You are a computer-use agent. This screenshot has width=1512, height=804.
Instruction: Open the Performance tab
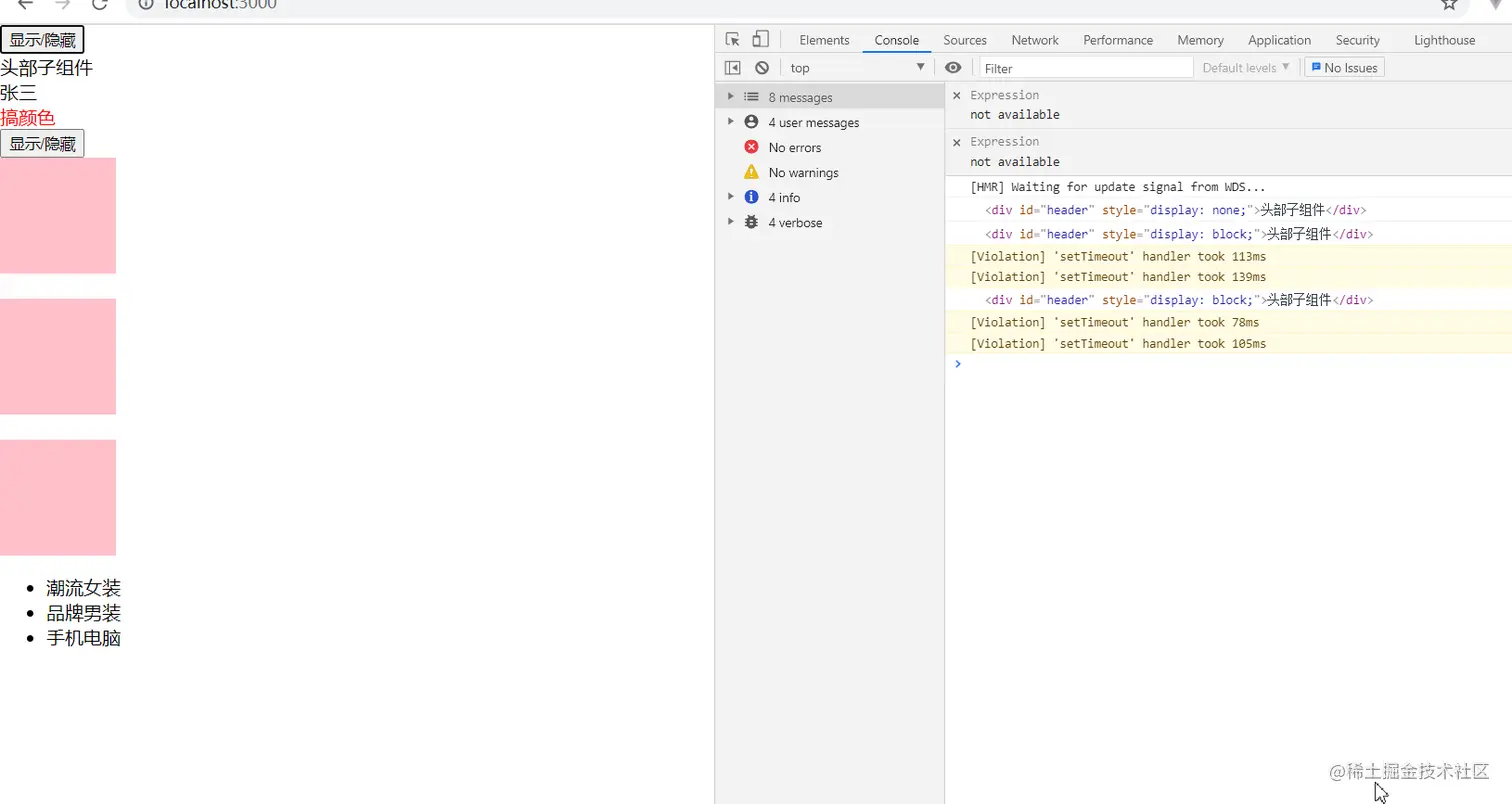pyautogui.click(x=1118, y=40)
